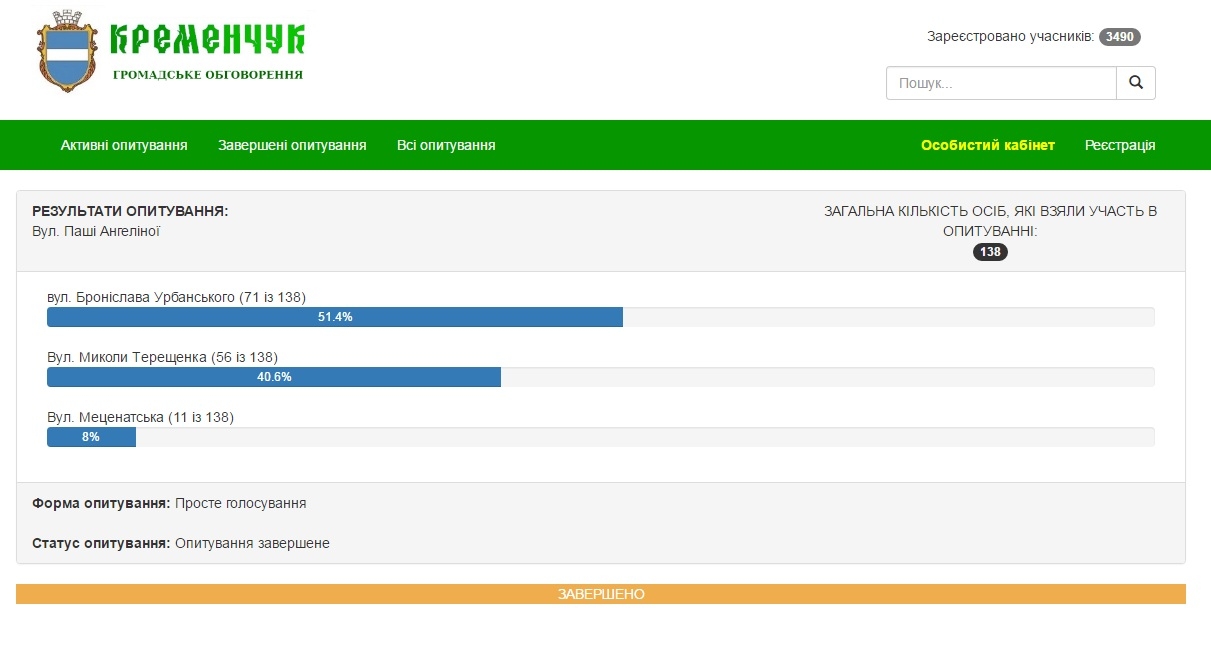Click the magnifying glass search icon
The width and height of the screenshot is (1211, 653).
1135,83
